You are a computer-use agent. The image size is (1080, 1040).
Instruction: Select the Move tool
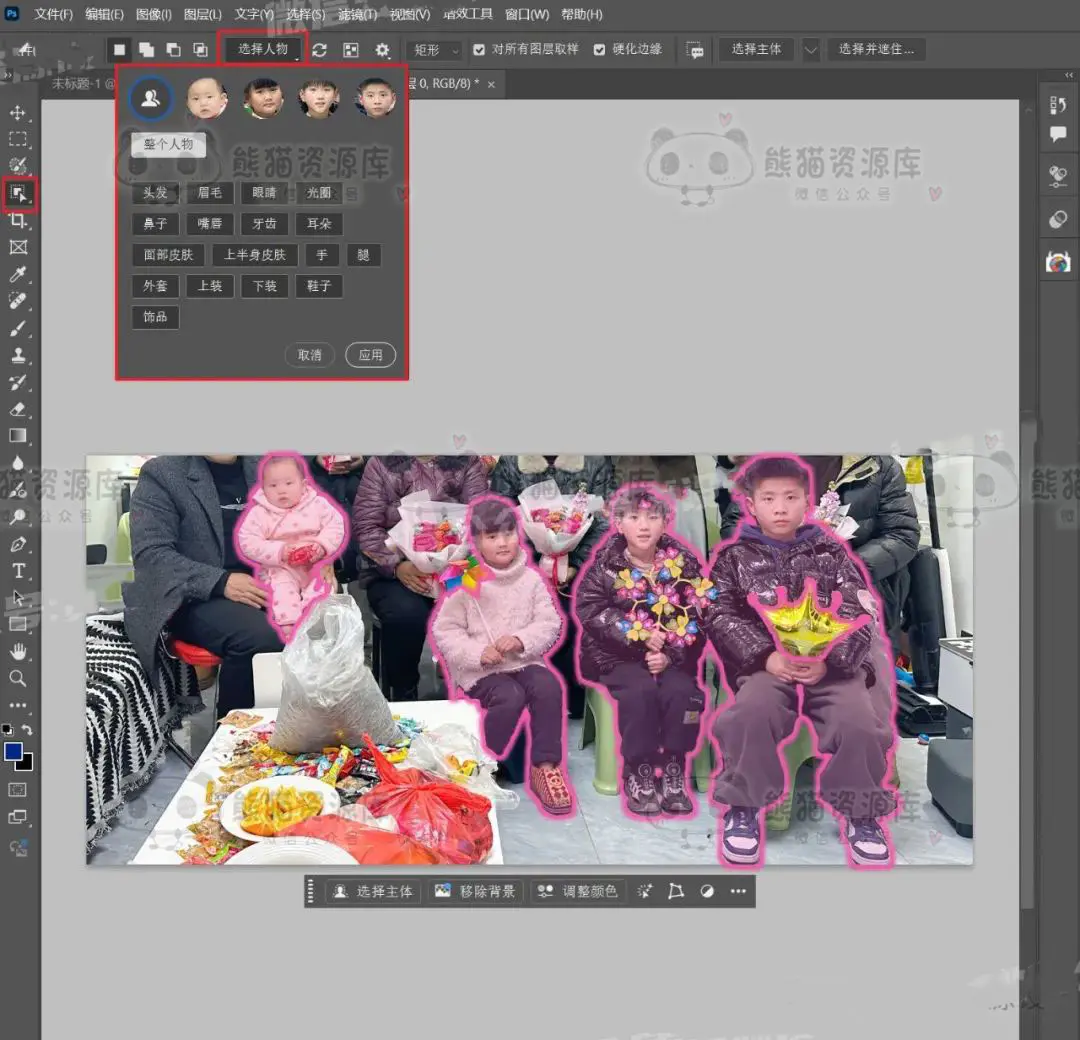(18, 112)
